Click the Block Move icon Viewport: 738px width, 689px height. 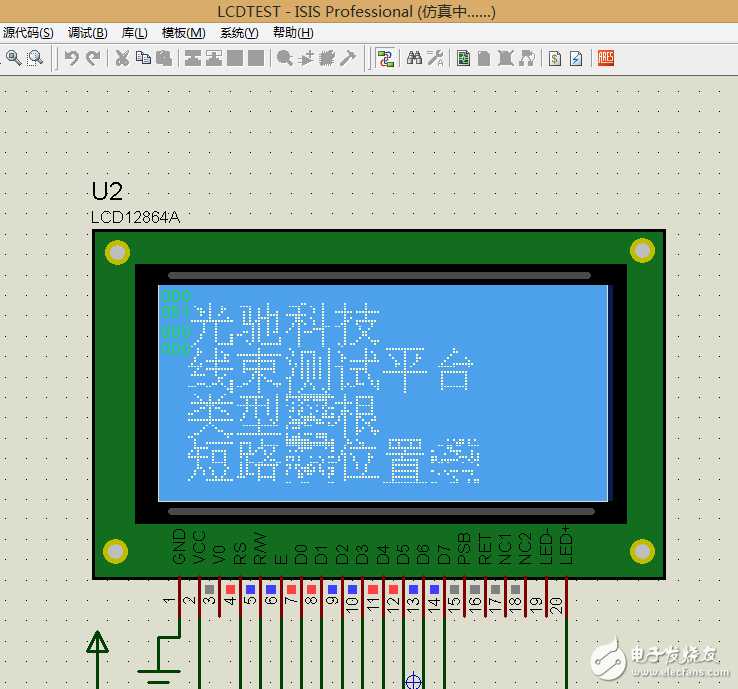coord(214,58)
